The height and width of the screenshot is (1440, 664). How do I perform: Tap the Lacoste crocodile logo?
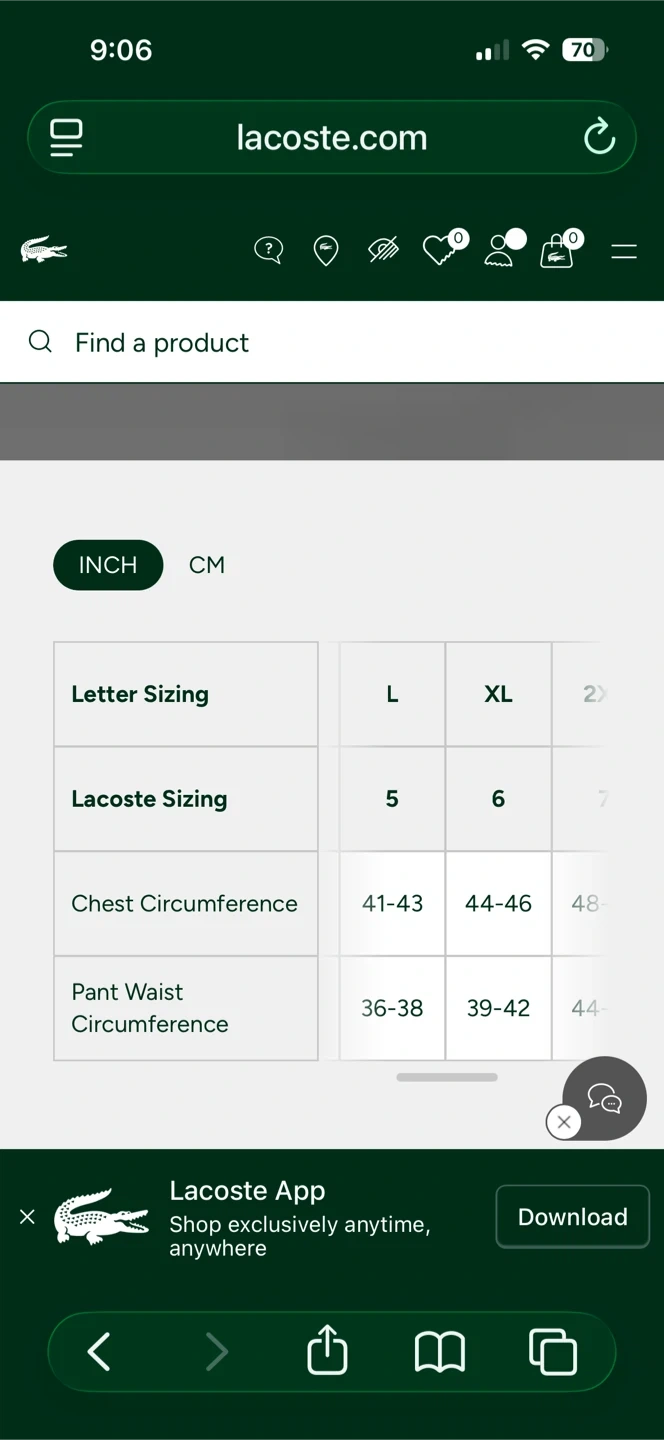44,250
